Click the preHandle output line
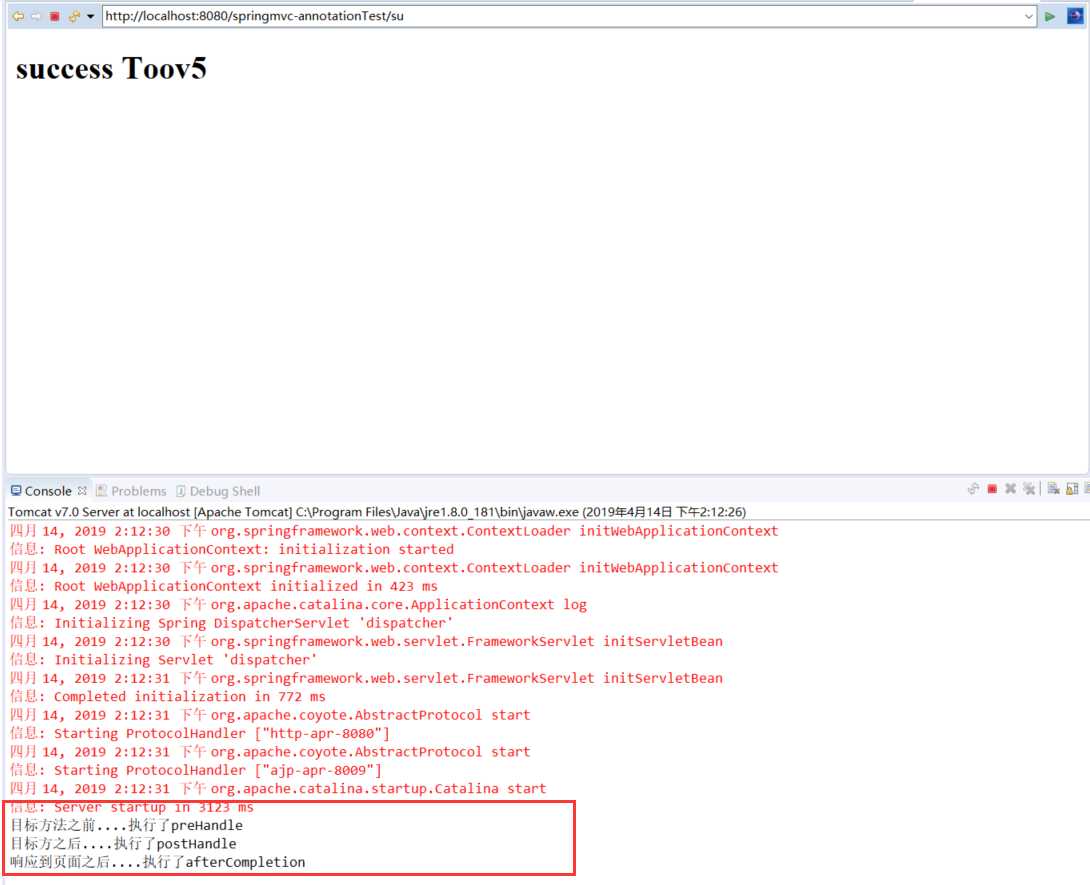This screenshot has height=885, width=1090. click(x=127, y=825)
